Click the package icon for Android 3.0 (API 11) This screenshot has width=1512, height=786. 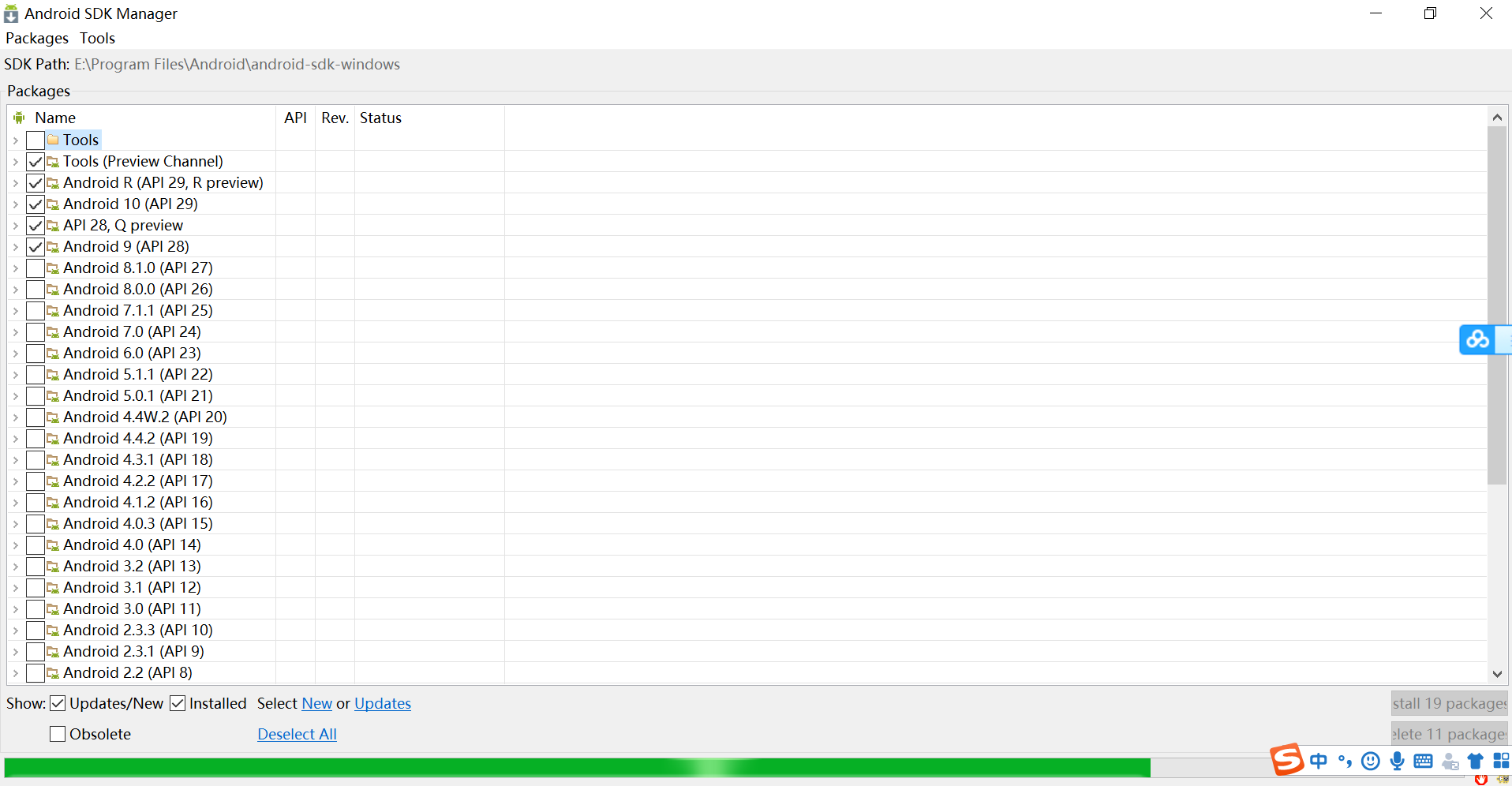(53, 609)
